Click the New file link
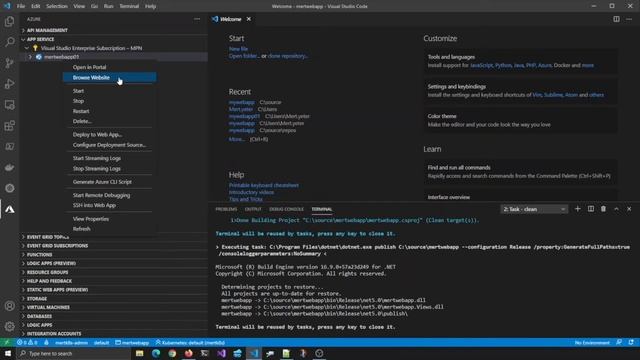This screenshot has height=360, width=640. click(x=238, y=49)
